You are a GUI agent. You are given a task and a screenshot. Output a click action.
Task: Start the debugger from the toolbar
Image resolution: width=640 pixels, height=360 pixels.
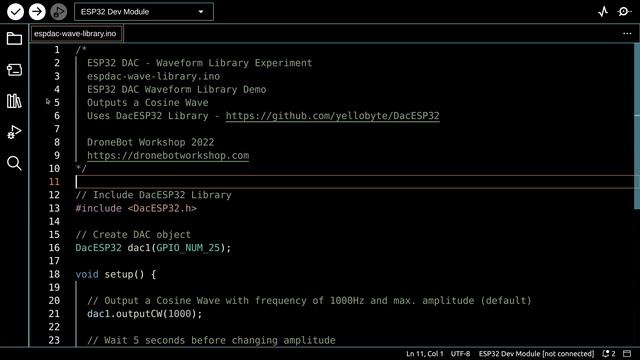coord(58,11)
